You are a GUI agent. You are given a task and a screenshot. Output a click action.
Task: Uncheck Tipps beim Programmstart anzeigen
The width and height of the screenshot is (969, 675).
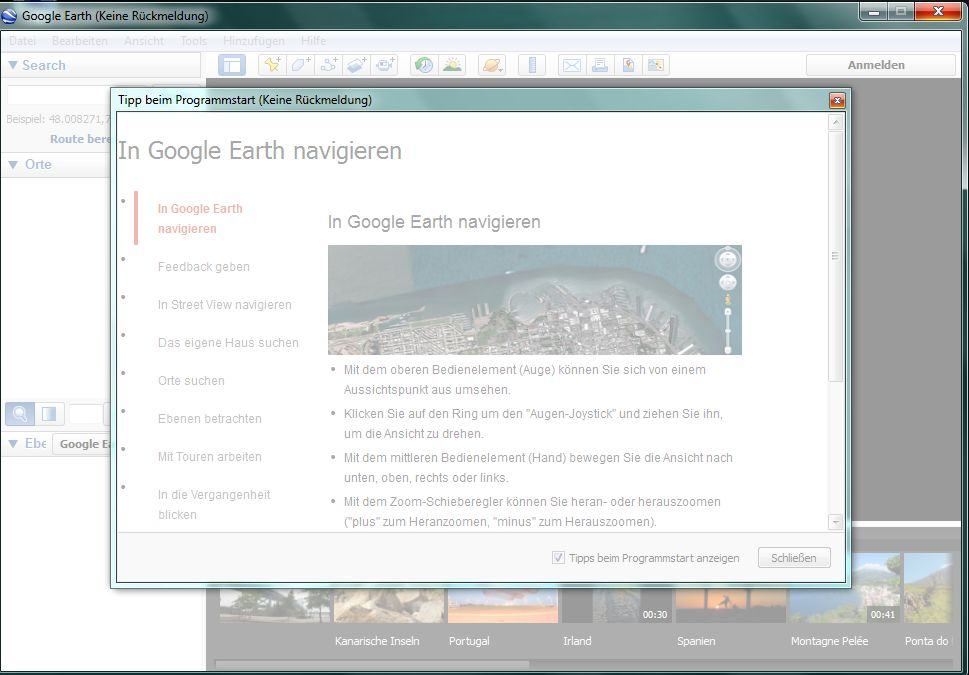[558, 558]
